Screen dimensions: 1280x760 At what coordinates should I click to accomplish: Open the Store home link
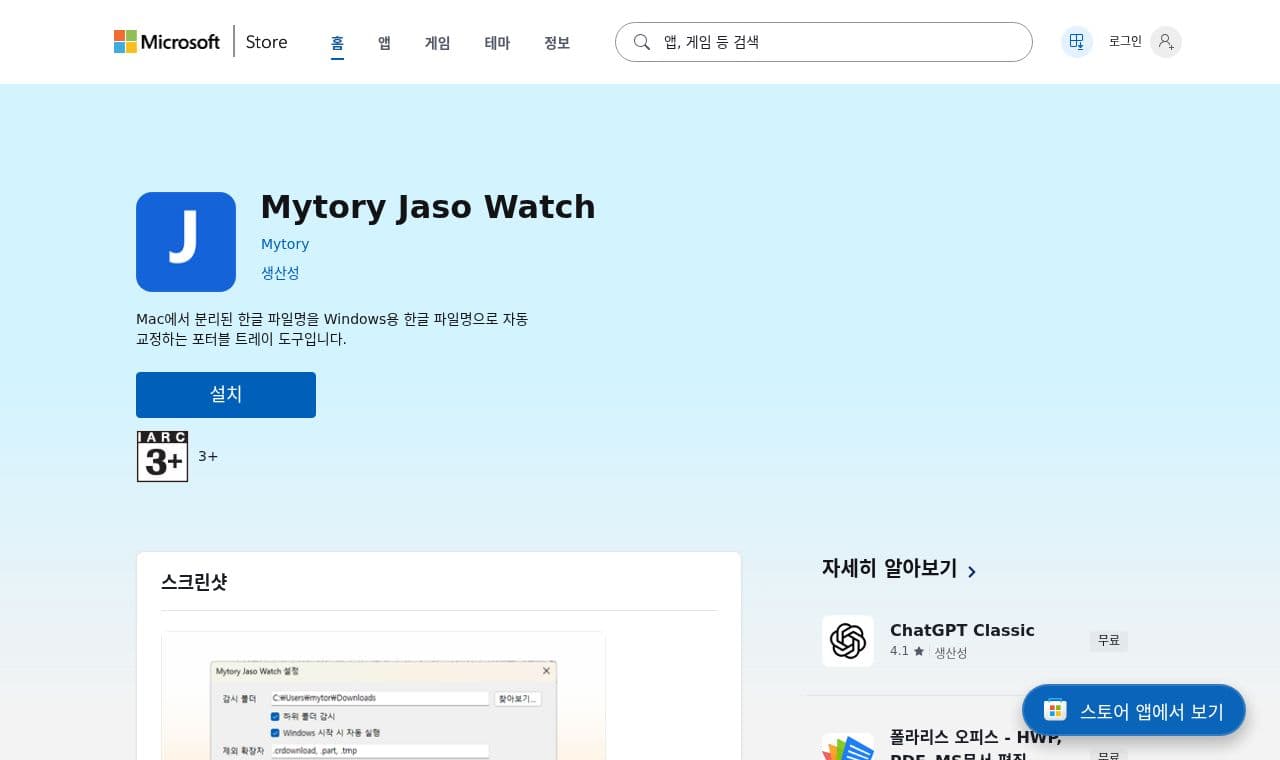pos(266,42)
